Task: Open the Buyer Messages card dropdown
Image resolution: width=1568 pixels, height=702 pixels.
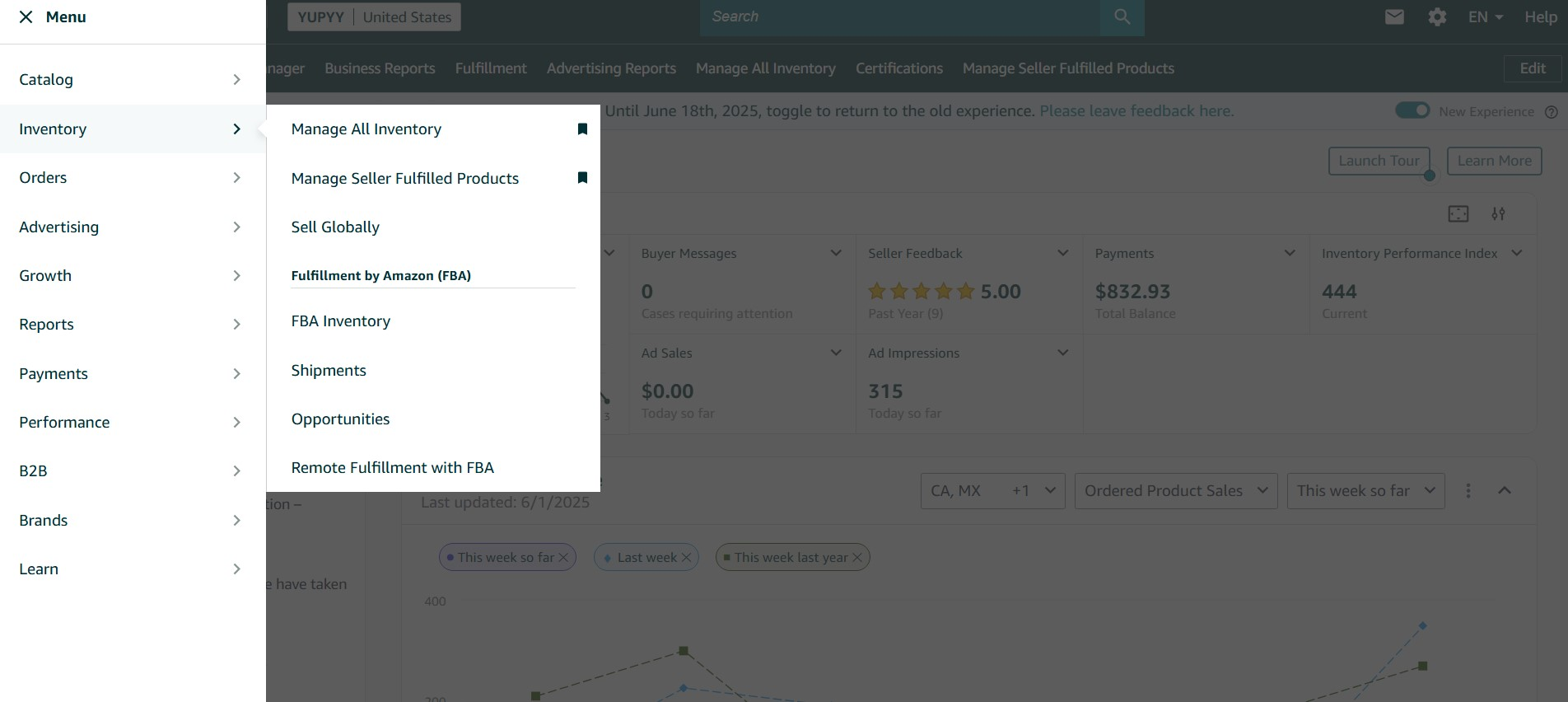Action: pyautogui.click(x=835, y=253)
